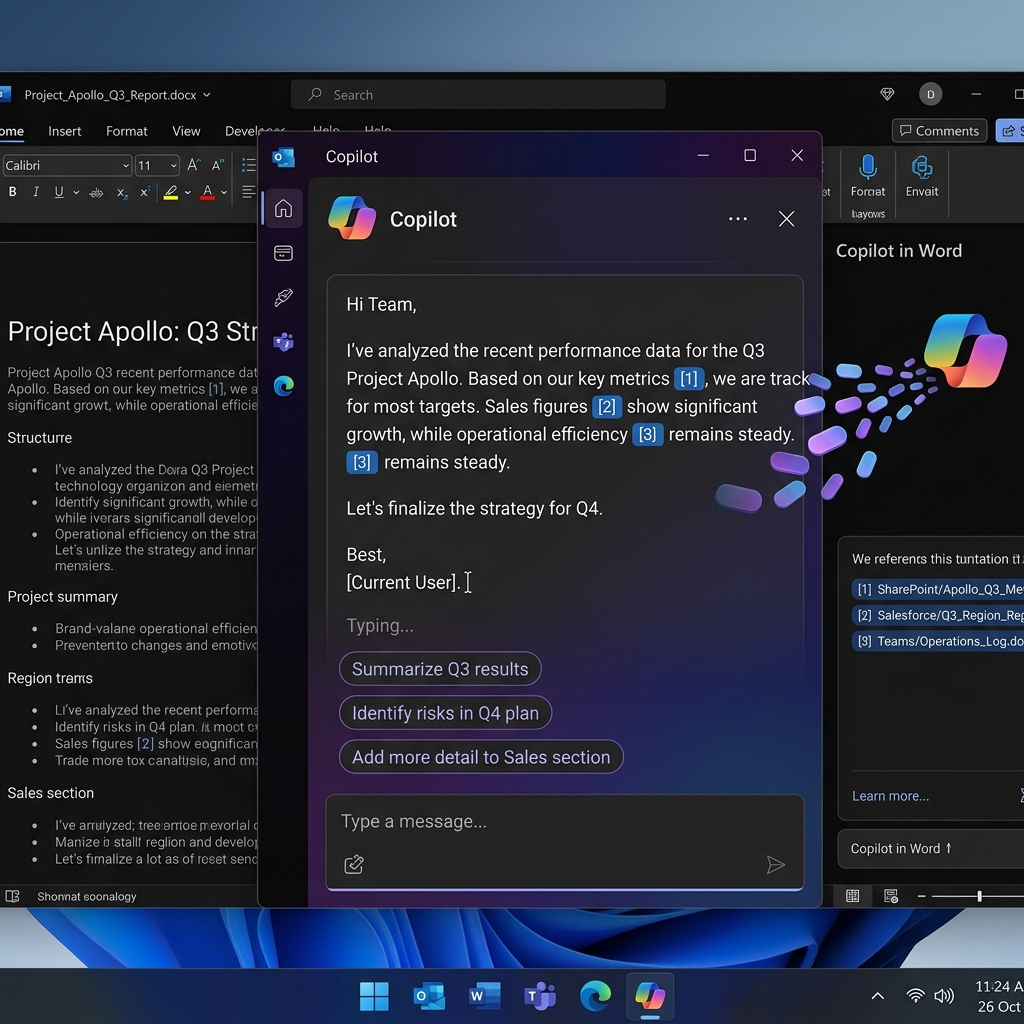
Task: Toggle italic formatting in Word
Action: (x=36, y=192)
